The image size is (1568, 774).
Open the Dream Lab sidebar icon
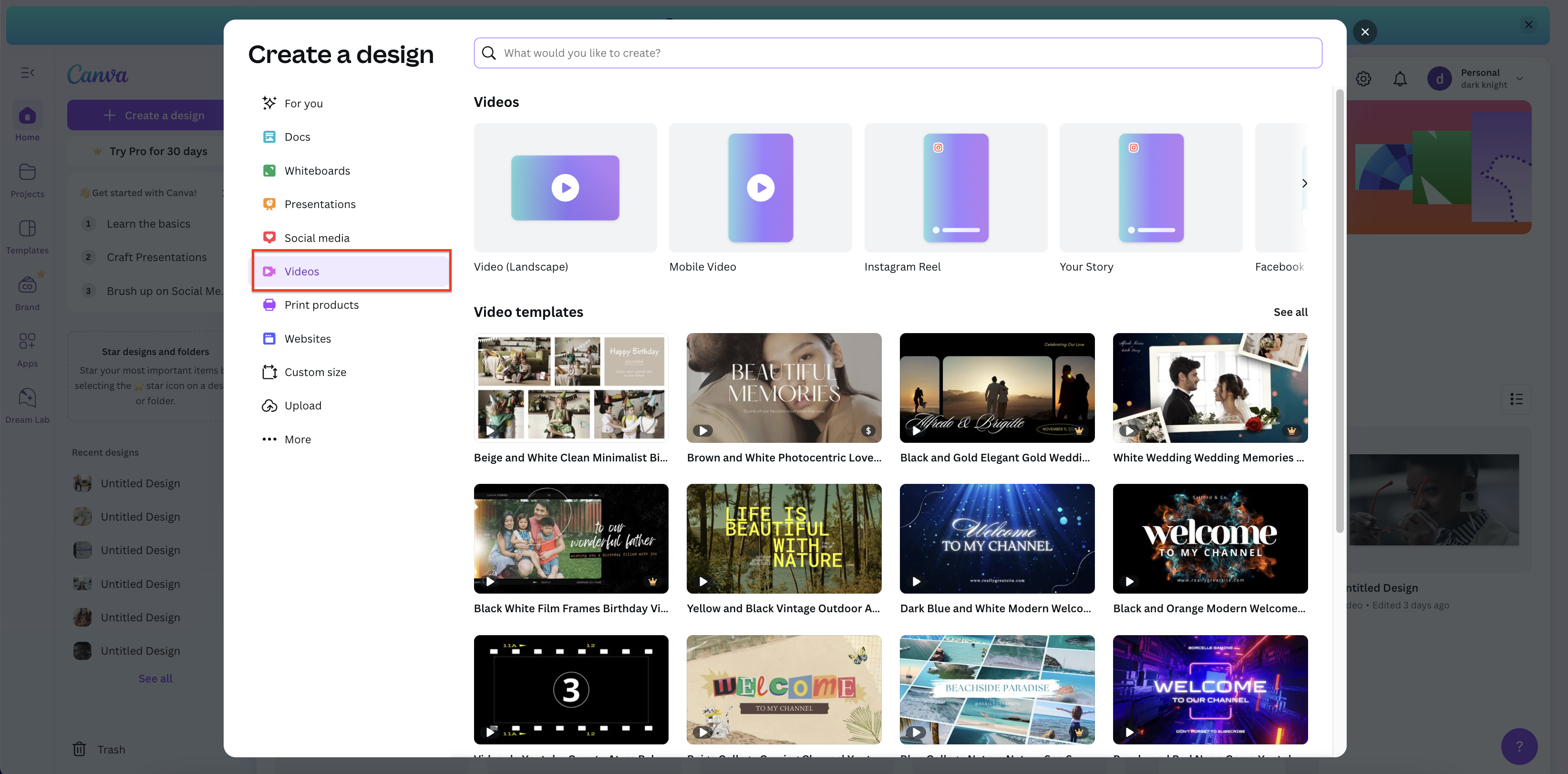point(27,399)
